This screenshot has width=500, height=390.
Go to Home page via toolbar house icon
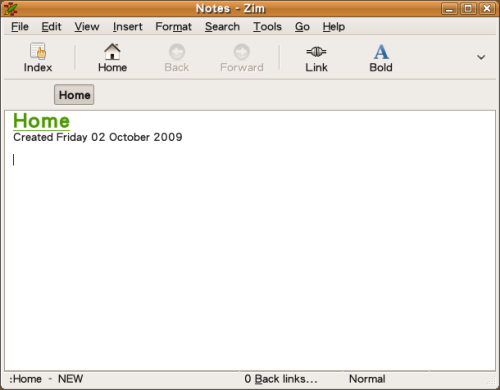coord(112,52)
